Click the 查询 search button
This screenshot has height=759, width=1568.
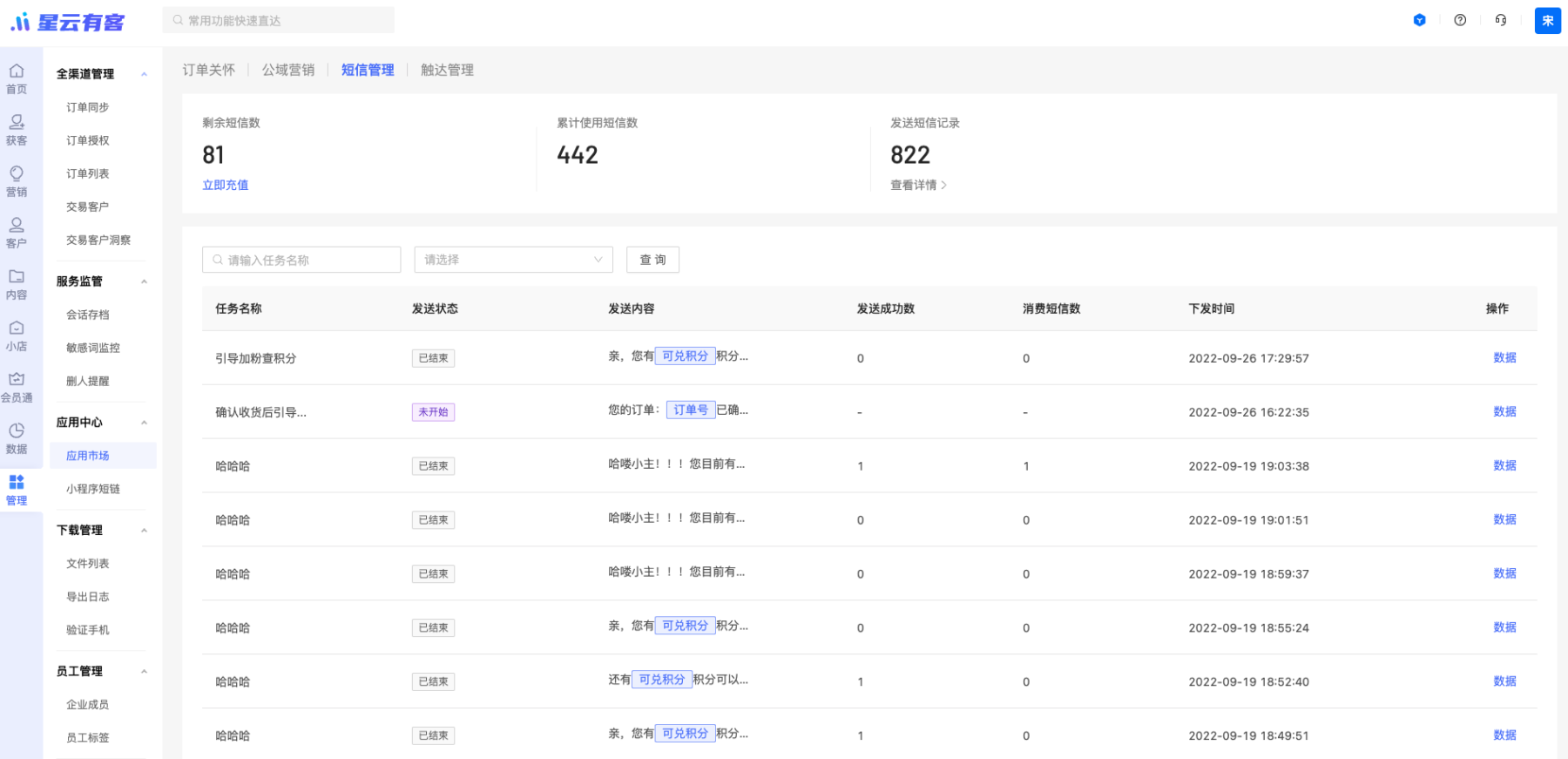click(652, 260)
